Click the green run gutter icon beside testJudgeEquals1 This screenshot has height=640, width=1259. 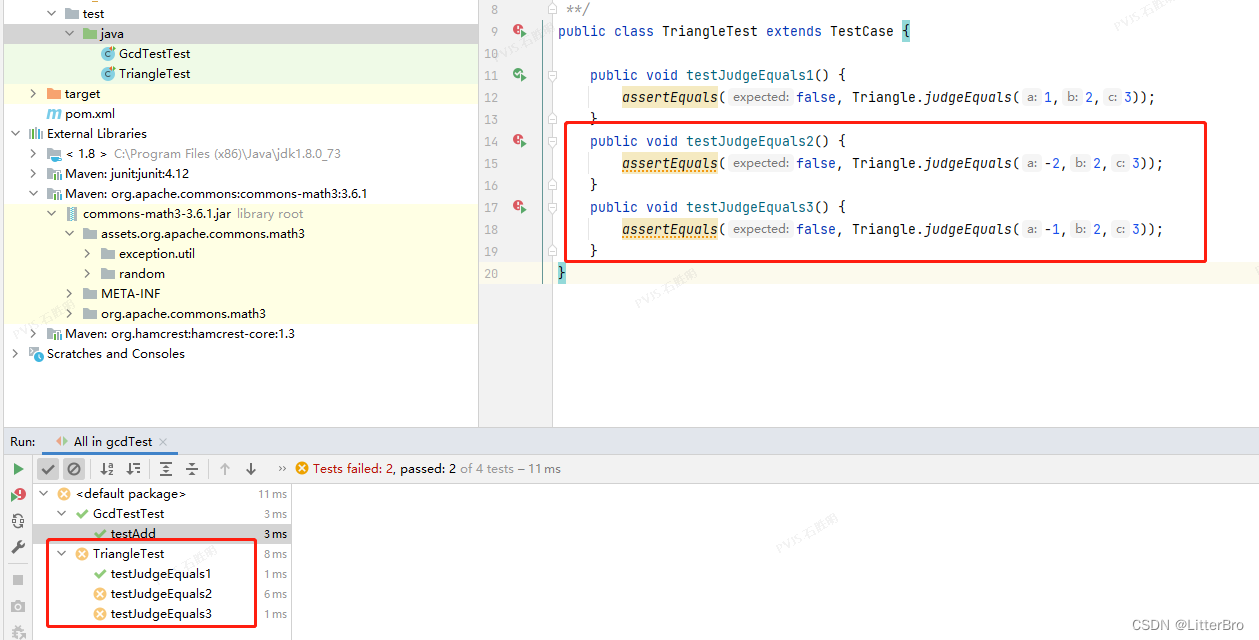520,75
